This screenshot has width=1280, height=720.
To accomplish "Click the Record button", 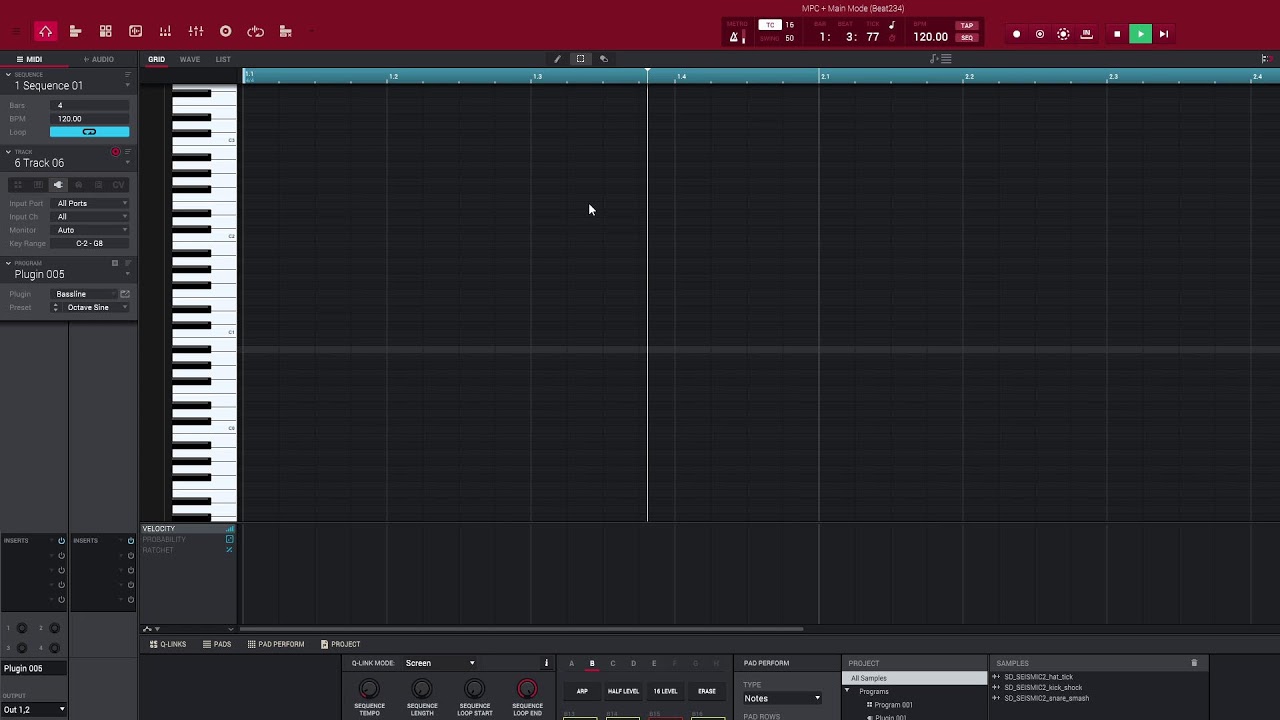I will [x=1016, y=34].
